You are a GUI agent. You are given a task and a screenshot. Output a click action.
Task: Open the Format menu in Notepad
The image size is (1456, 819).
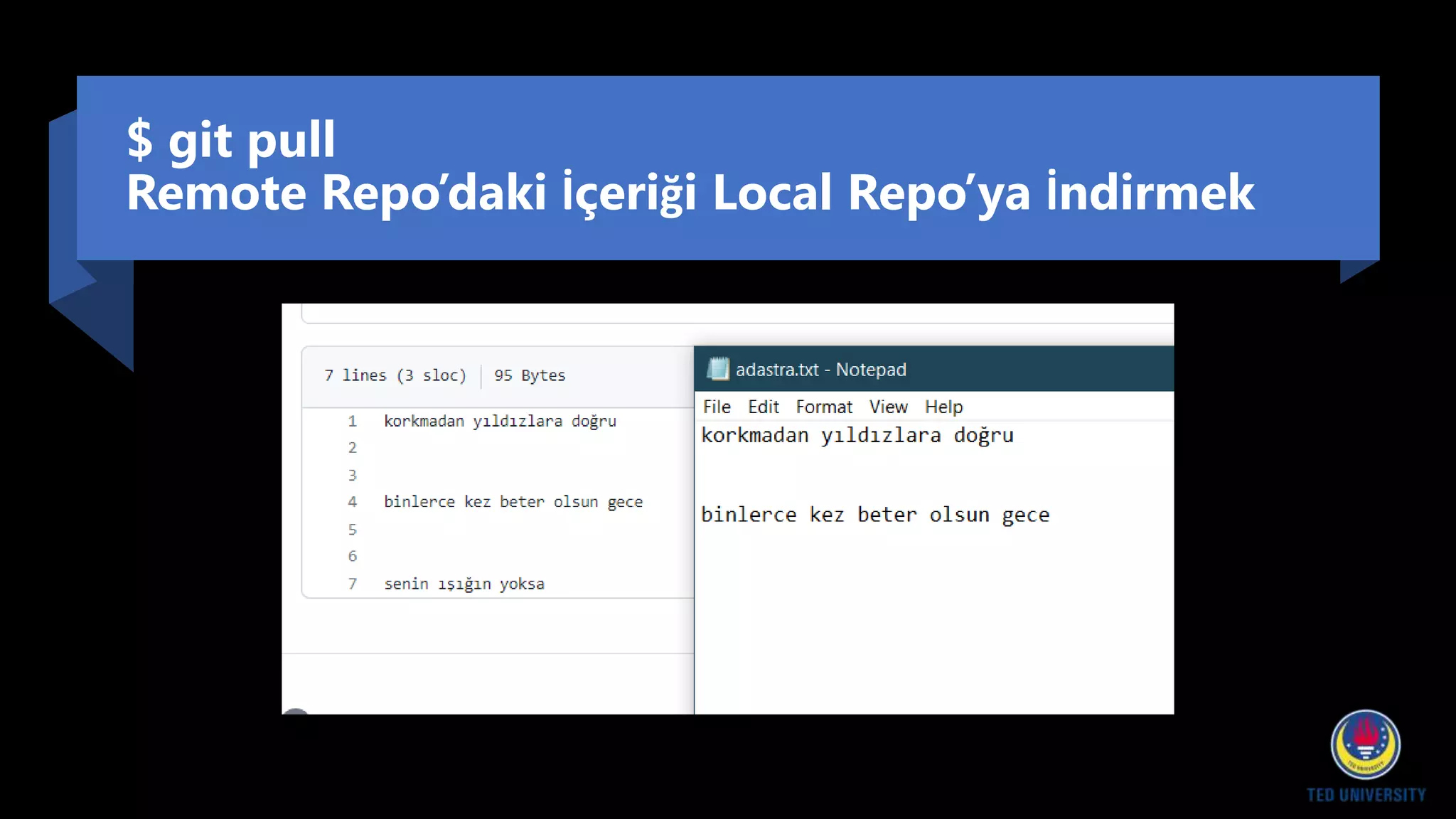pos(824,407)
